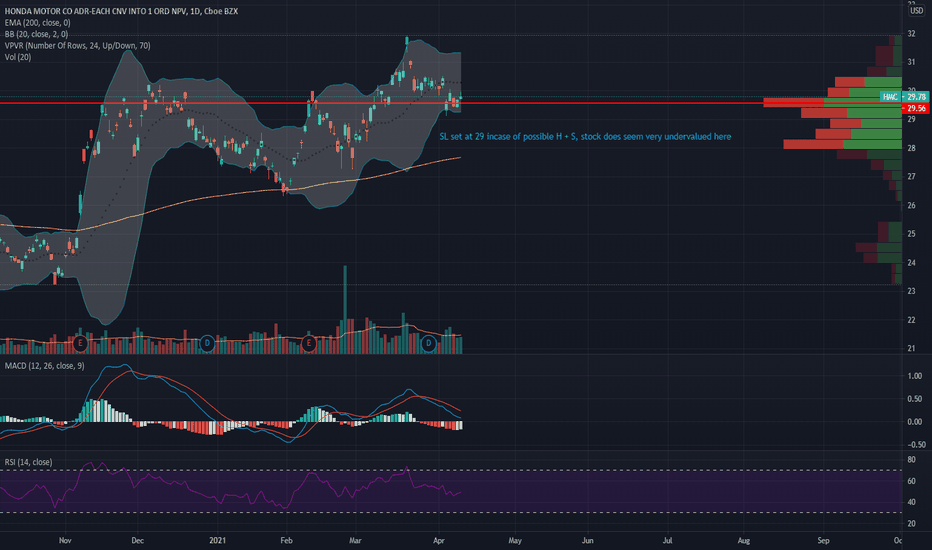Click the 25 level on price axis
This screenshot has width=932, height=550.
click(x=911, y=234)
